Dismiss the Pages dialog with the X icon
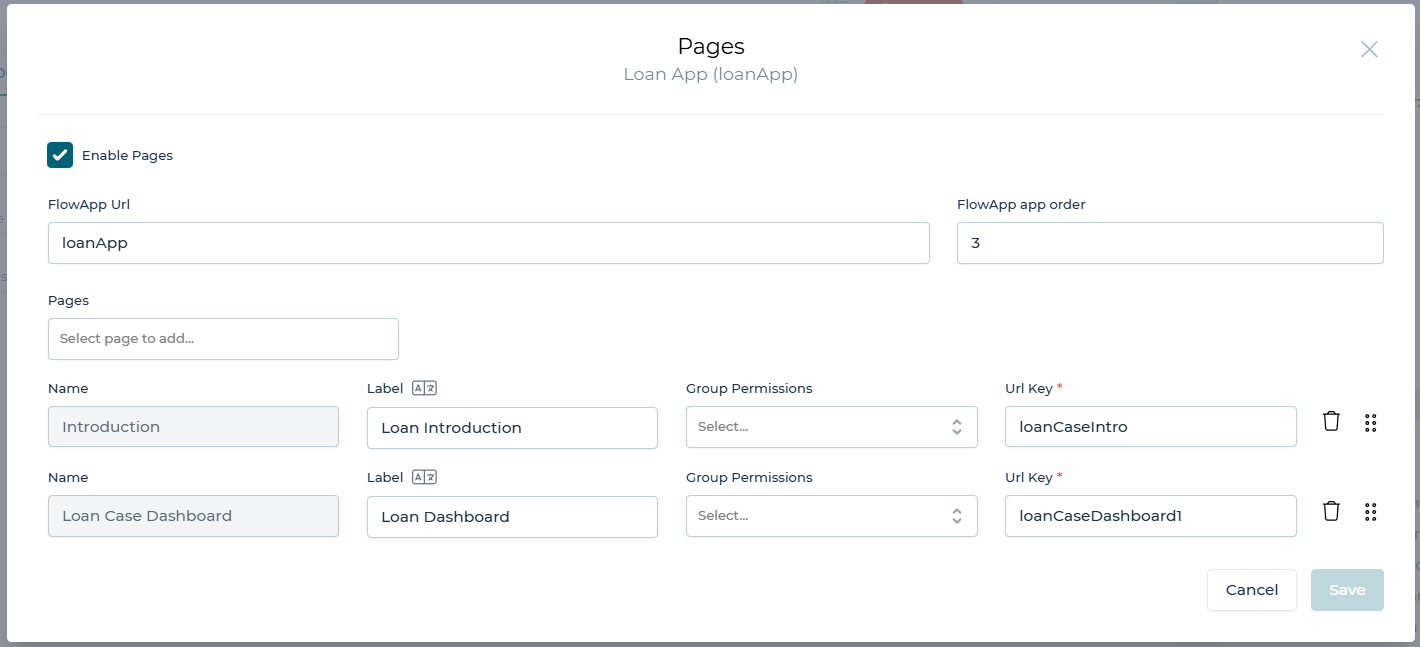 [1369, 48]
